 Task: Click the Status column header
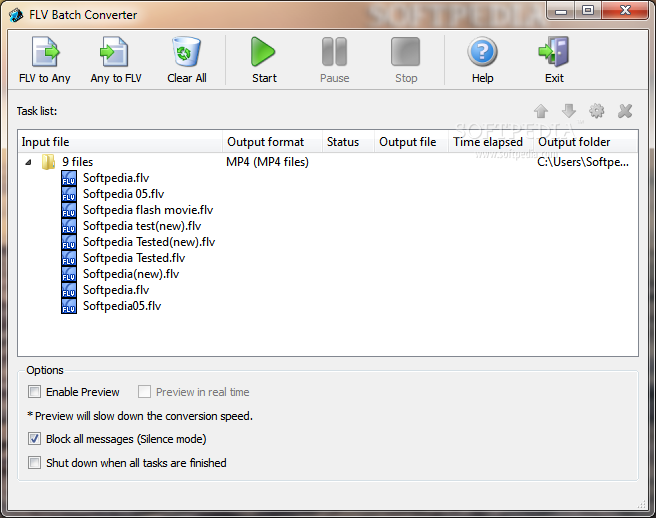[x=348, y=142]
